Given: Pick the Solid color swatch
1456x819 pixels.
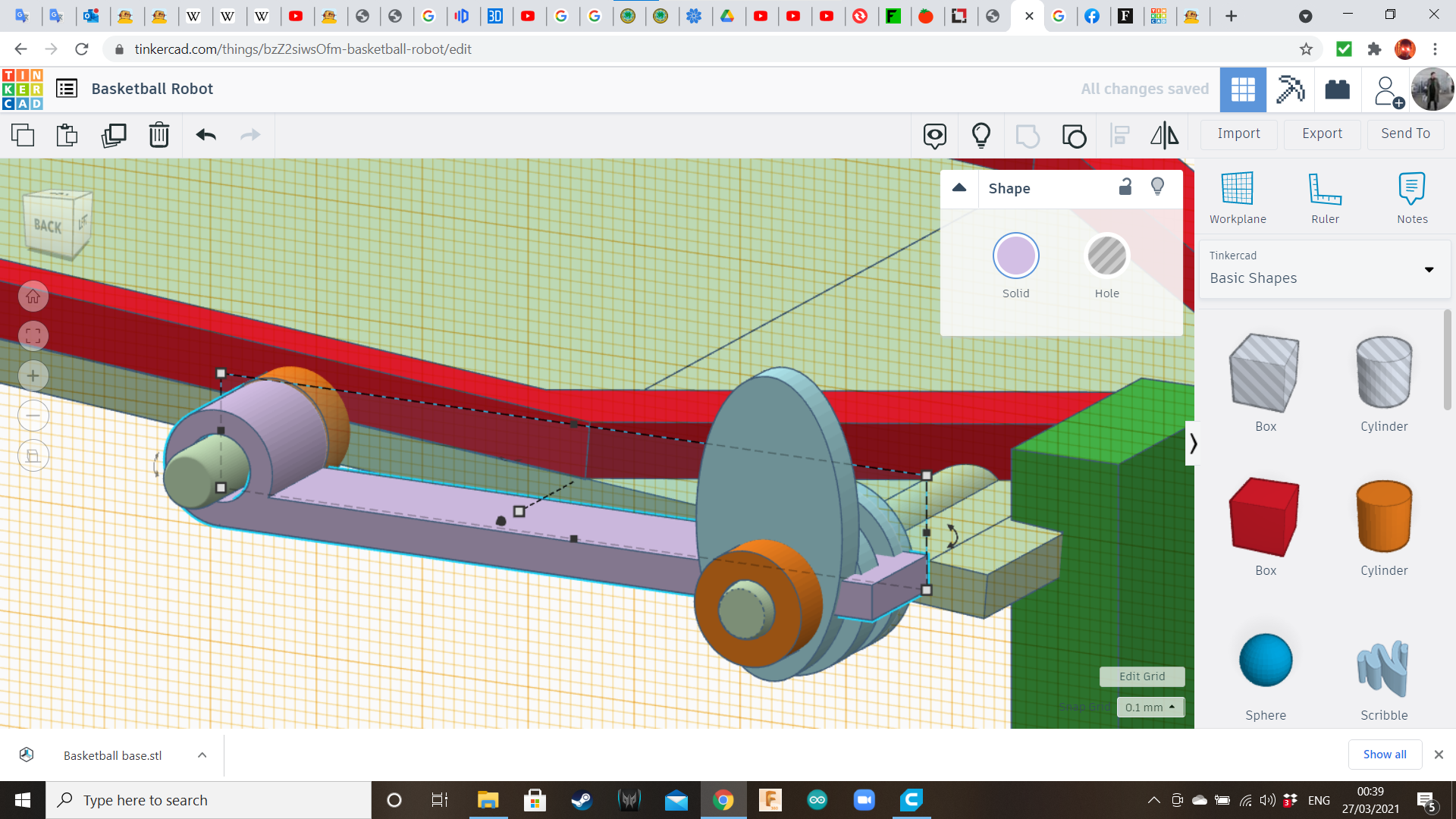Looking at the screenshot, I should (x=1015, y=256).
